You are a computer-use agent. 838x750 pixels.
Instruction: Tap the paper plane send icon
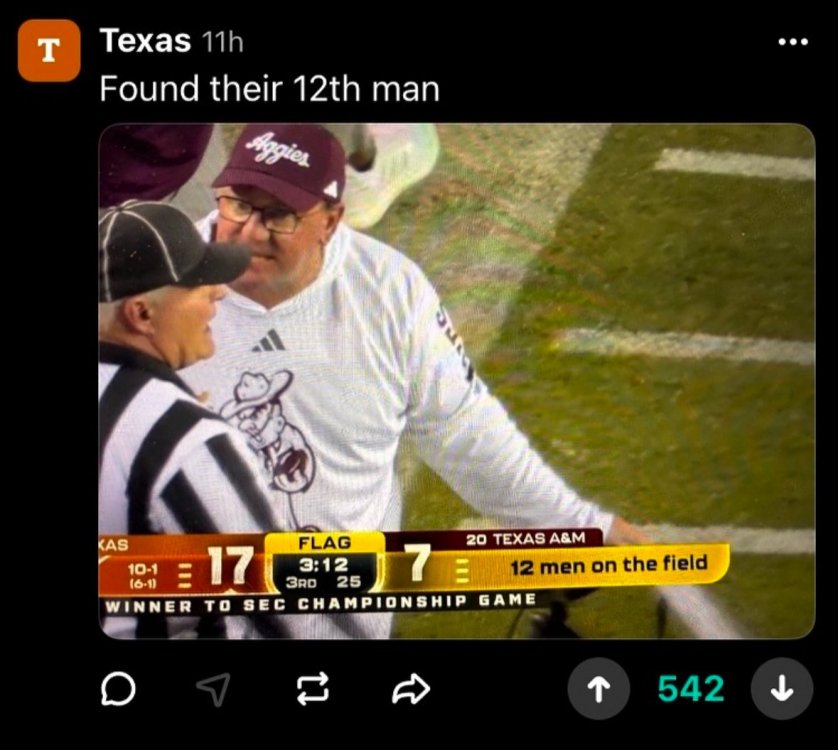[x=212, y=688]
